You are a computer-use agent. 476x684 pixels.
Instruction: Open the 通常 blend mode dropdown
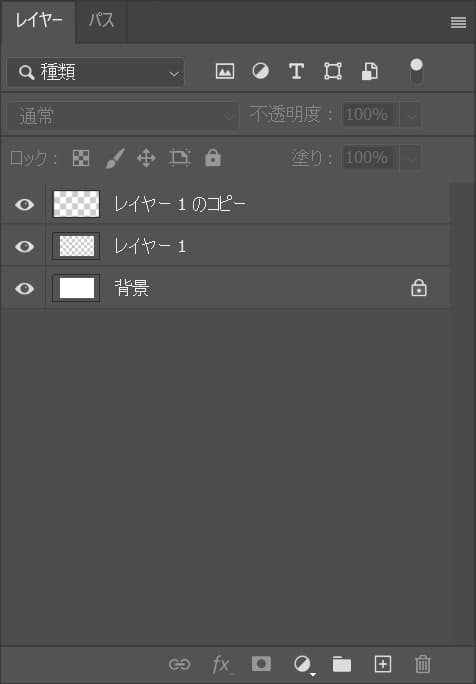coord(123,116)
